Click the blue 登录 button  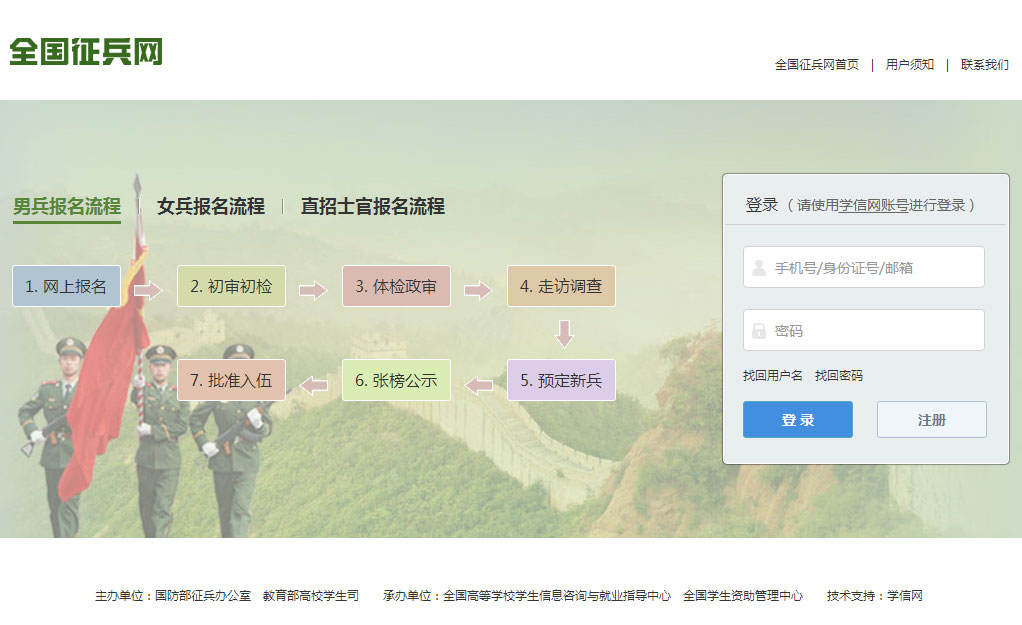coord(797,419)
